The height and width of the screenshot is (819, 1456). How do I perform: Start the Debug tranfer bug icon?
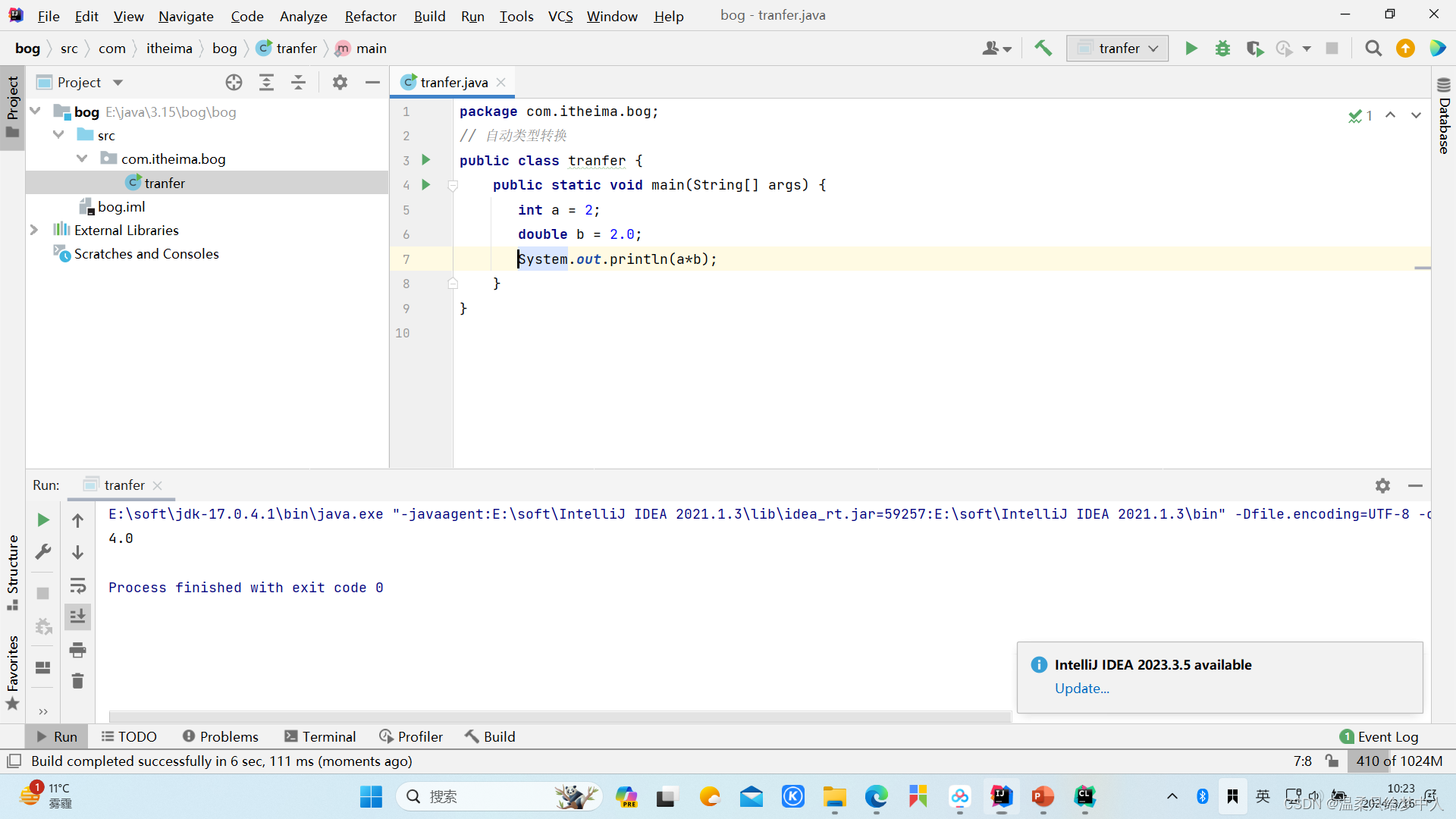click(1222, 49)
